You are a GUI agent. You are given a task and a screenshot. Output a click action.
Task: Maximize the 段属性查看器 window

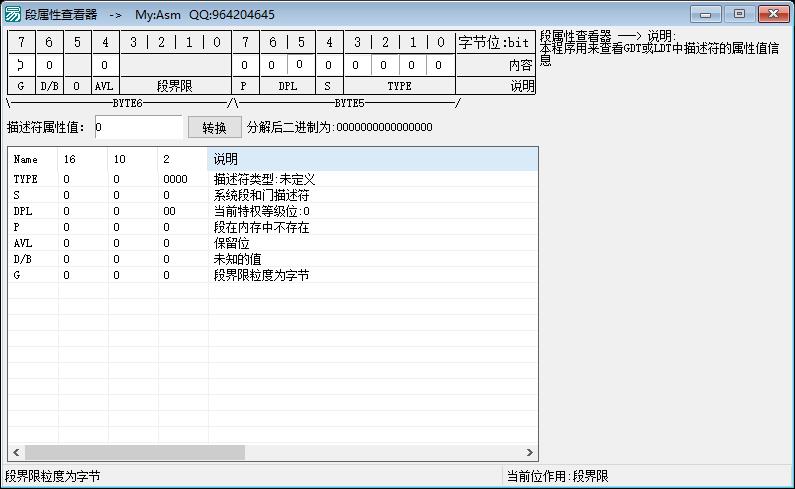pyautogui.click(x=739, y=14)
